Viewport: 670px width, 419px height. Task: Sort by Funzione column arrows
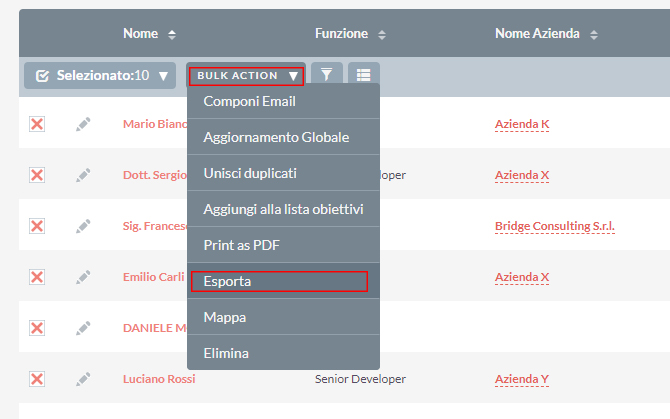click(x=382, y=34)
